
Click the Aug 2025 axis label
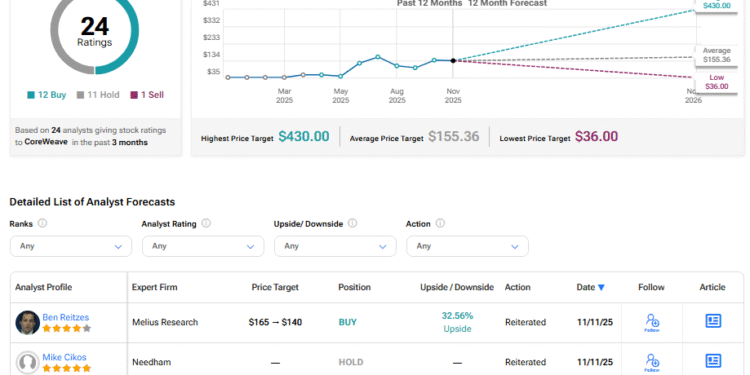point(397,96)
